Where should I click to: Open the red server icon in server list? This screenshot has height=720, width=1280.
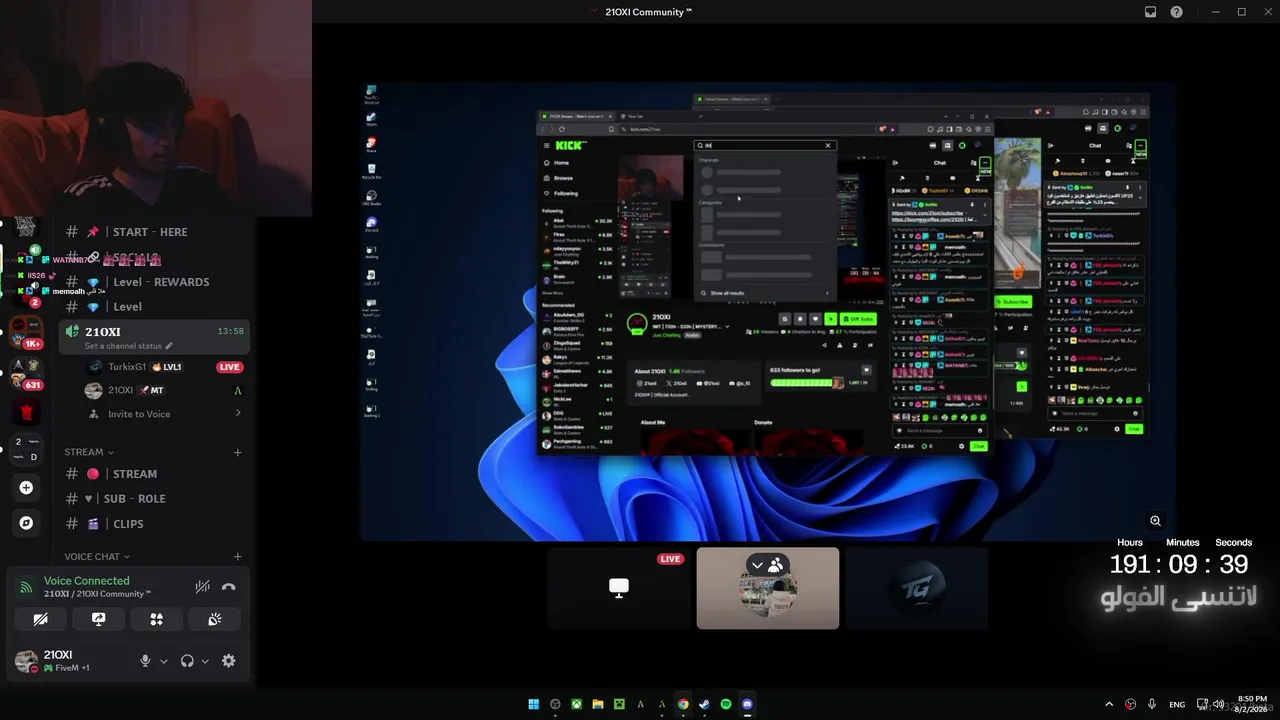[26, 411]
